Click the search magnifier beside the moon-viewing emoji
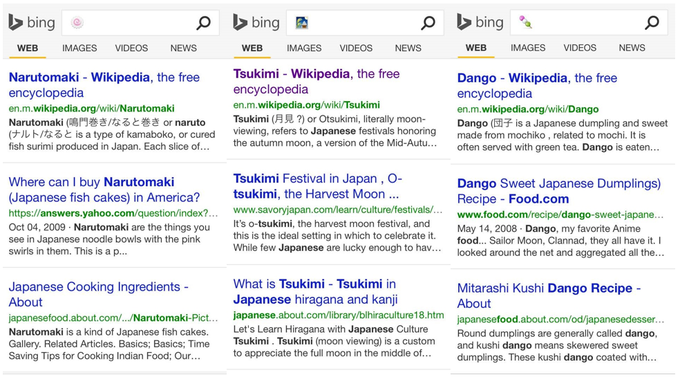 pyautogui.click(x=428, y=23)
